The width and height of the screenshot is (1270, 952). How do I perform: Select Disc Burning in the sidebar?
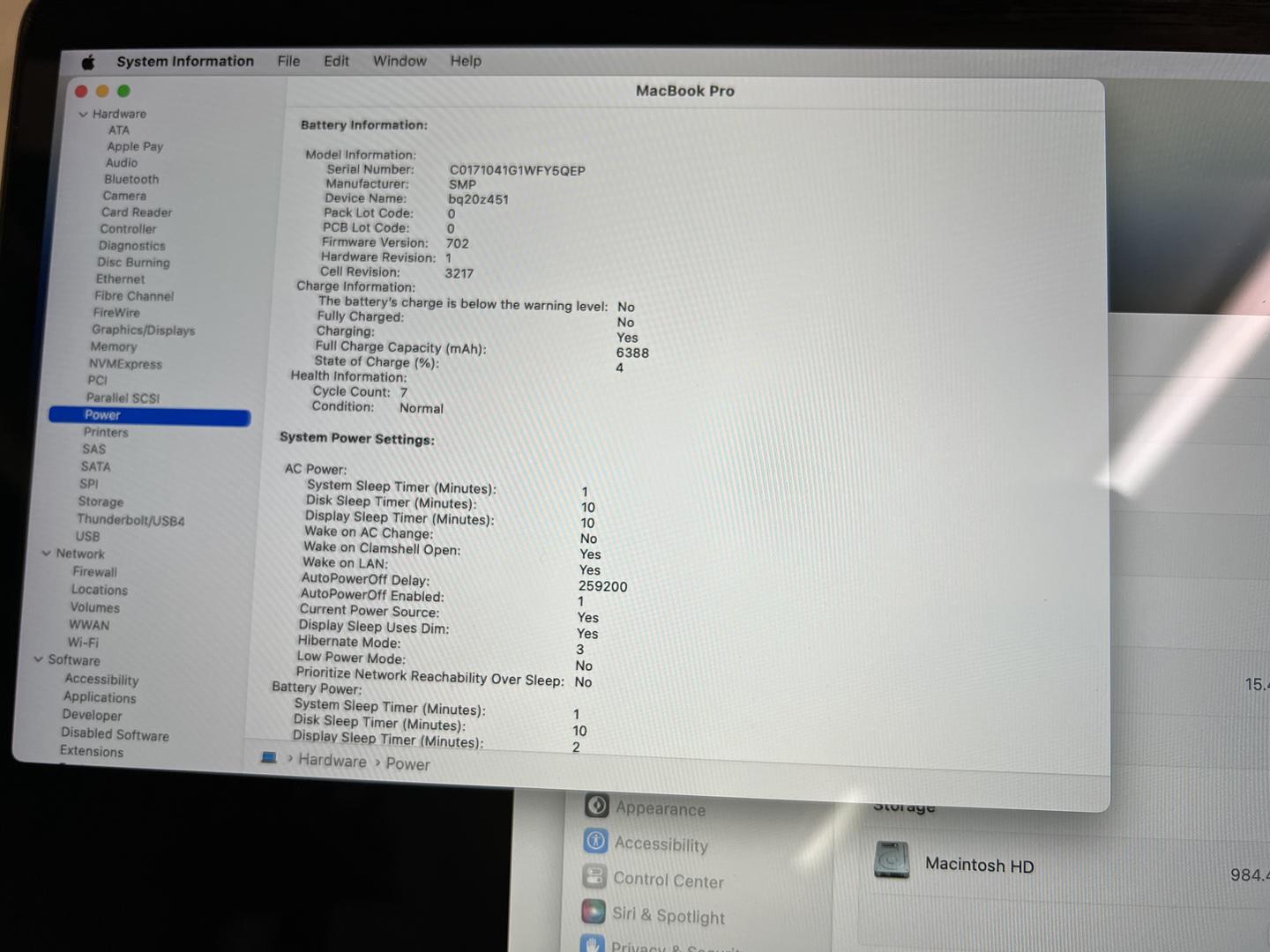point(133,263)
